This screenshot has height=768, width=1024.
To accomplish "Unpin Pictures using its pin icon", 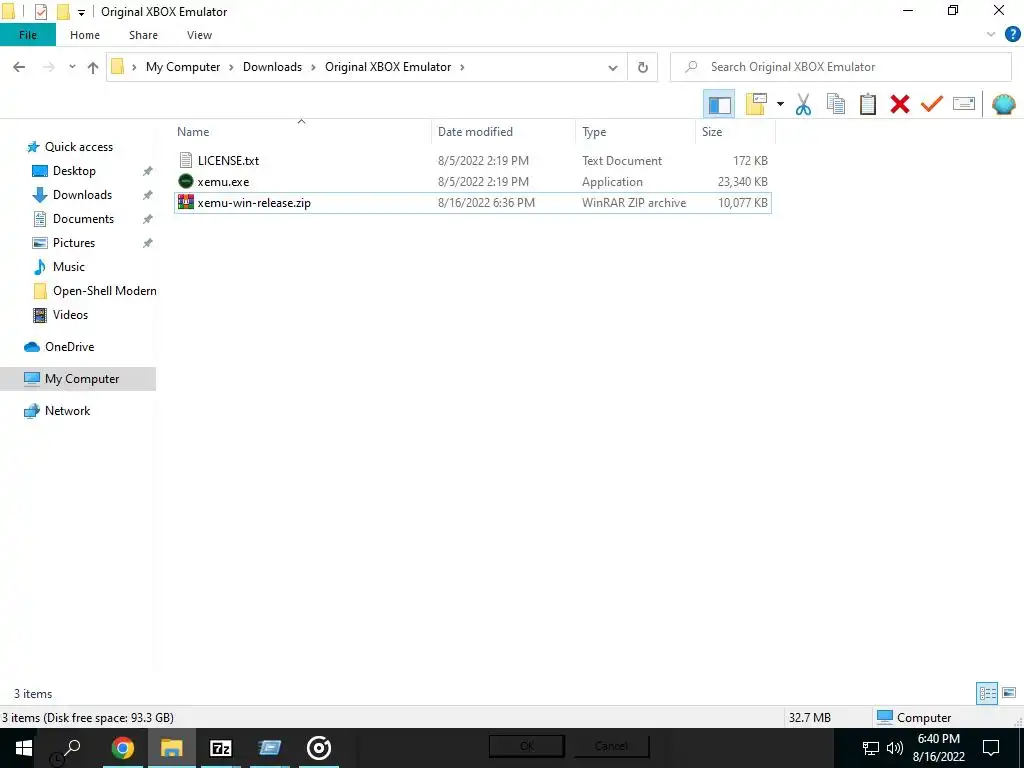I will [148, 243].
